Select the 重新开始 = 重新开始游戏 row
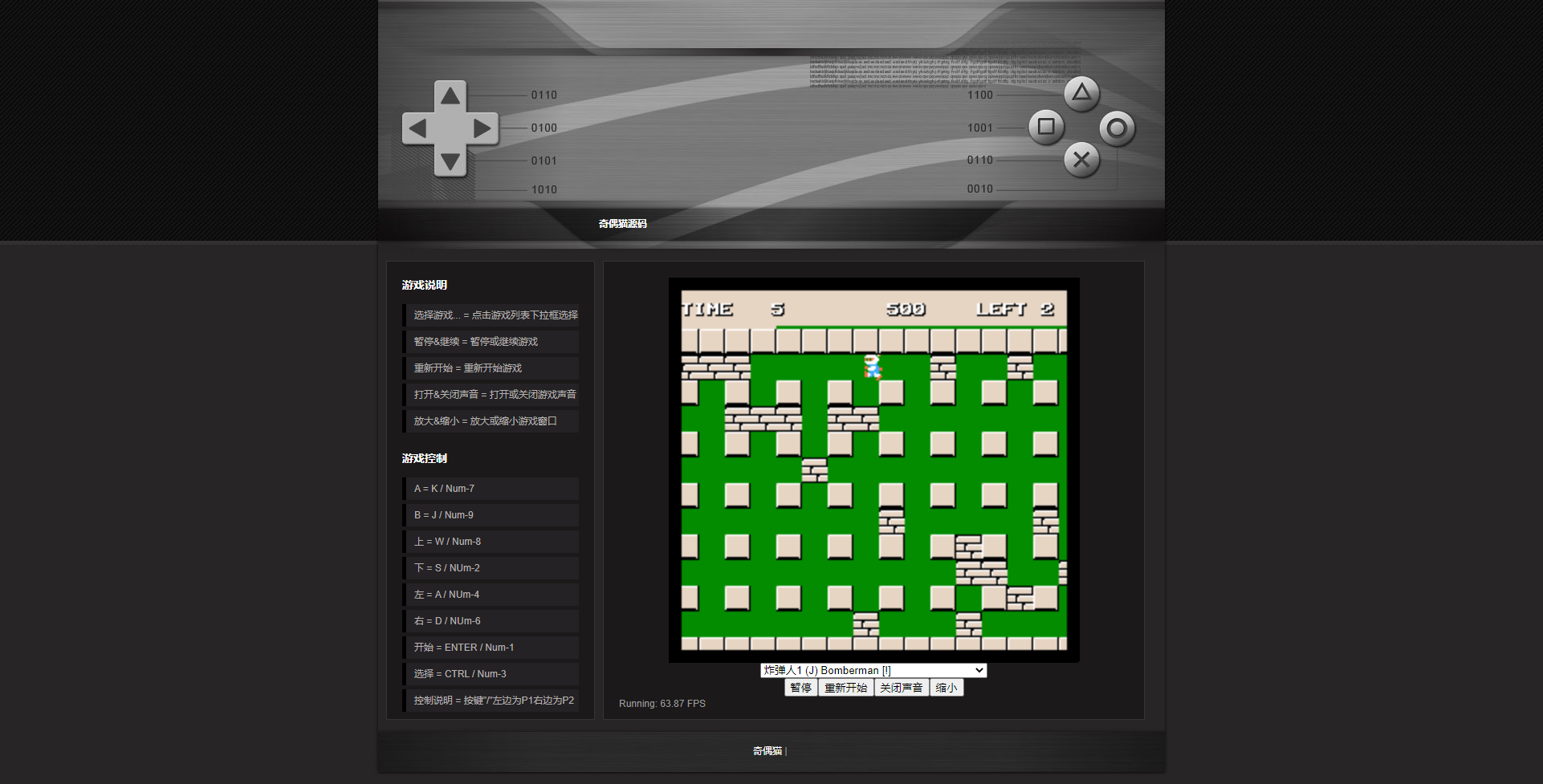 (x=491, y=368)
